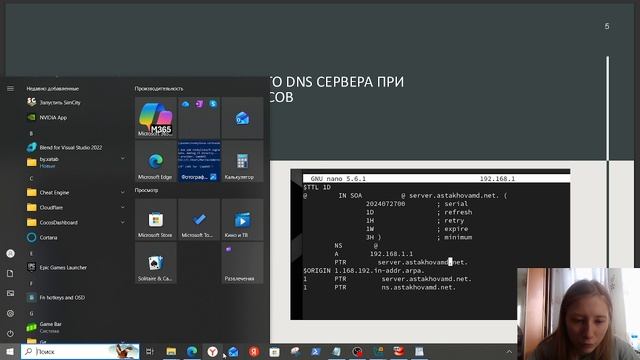Open the PowerShell icon on the taskbar
640x360 pixels.
pos(316,351)
